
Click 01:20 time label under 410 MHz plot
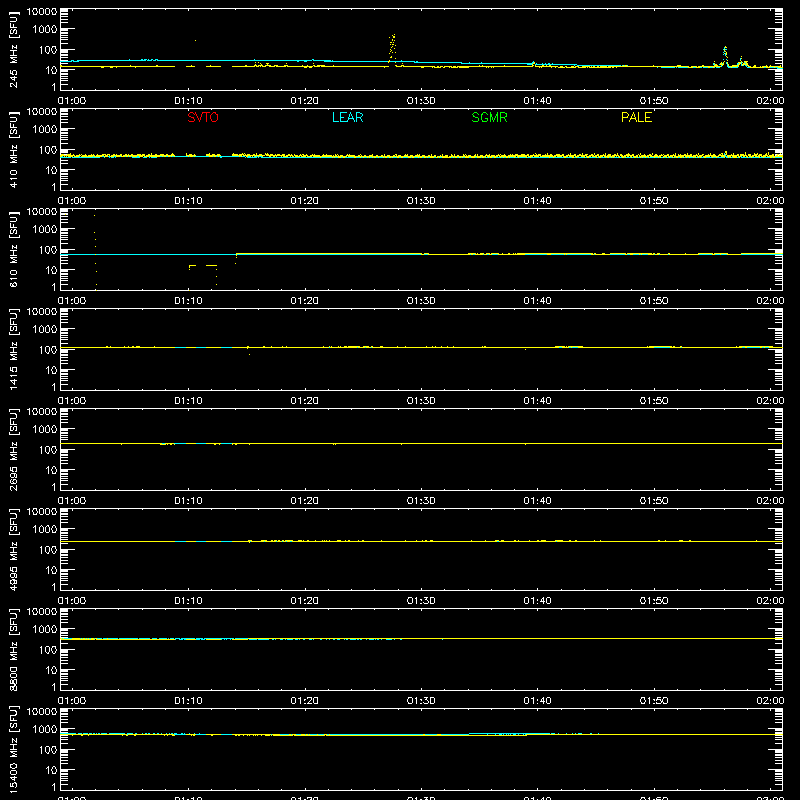(x=305, y=201)
